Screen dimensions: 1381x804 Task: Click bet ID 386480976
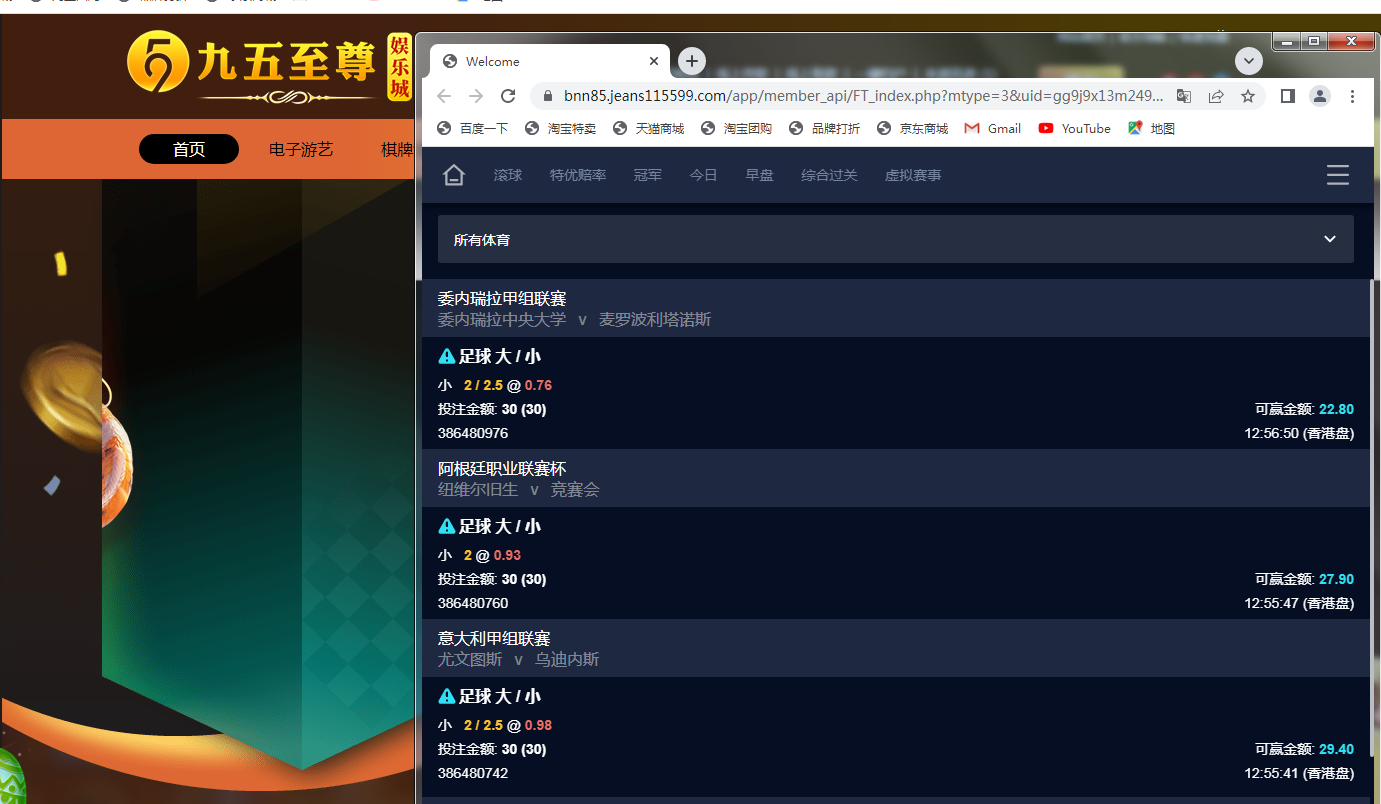pos(473,433)
